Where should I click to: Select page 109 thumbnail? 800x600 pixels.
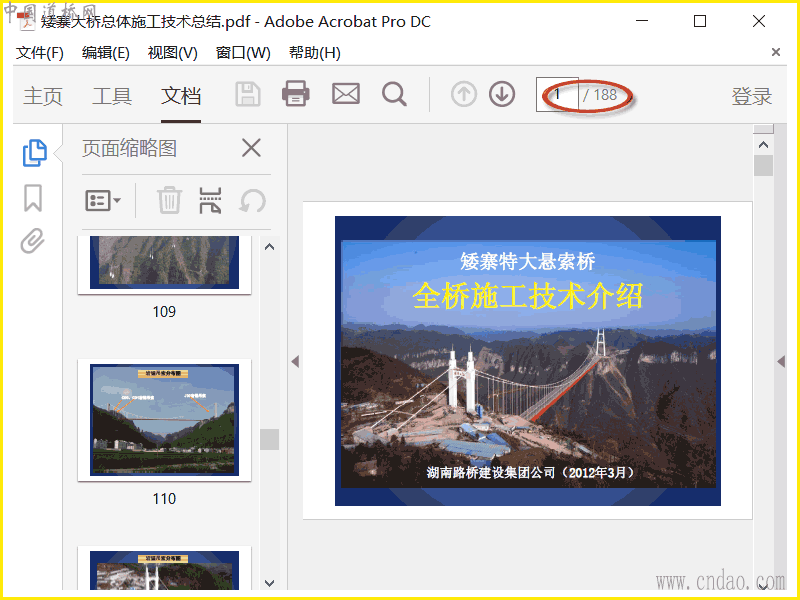pyautogui.click(x=164, y=264)
